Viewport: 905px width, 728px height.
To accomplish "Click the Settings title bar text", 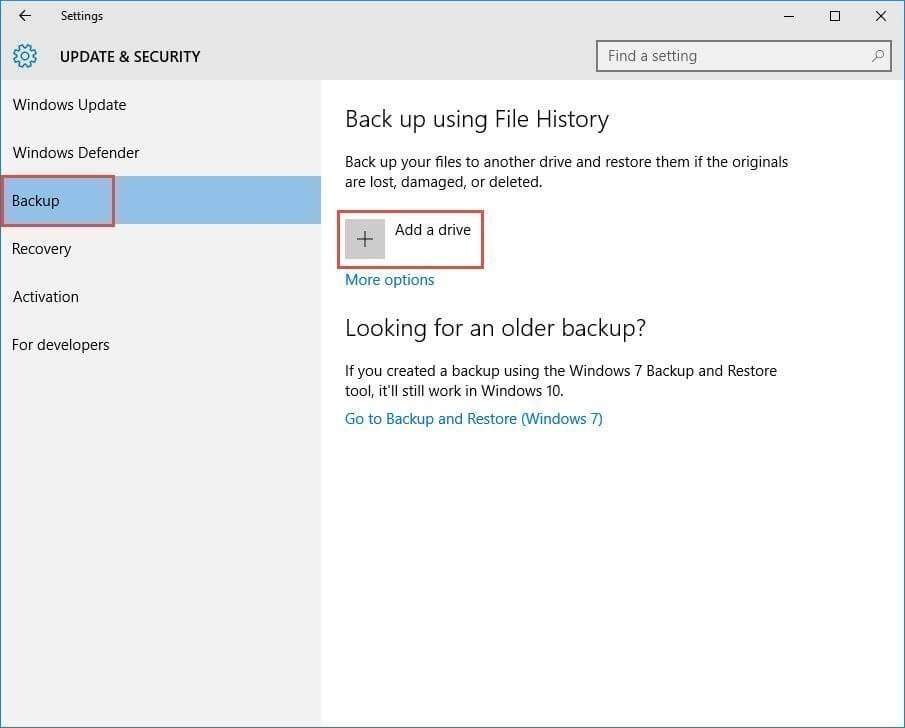I will click(x=81, y=16).
